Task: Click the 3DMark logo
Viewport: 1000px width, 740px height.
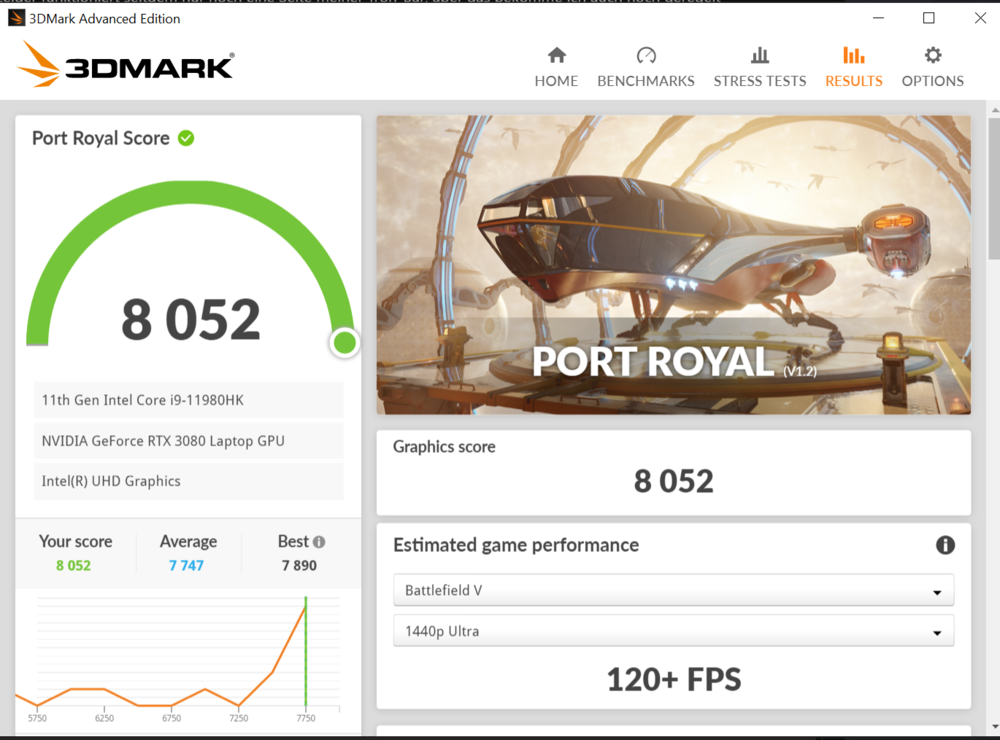Action: (x=126, y=65)
